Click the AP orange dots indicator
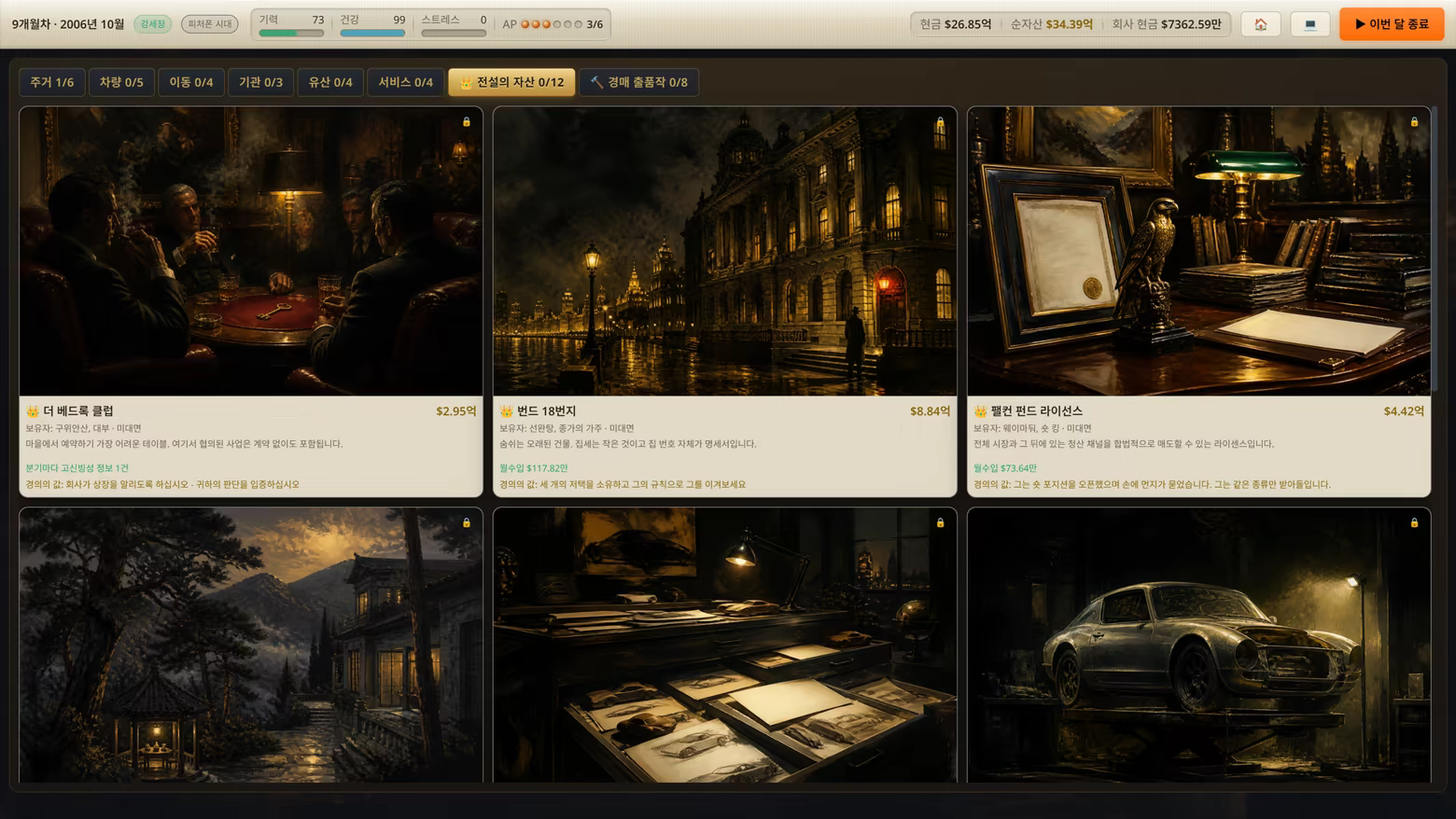Image resolution: width=1456 pixels, height=819 pixels. click(552, 24)
